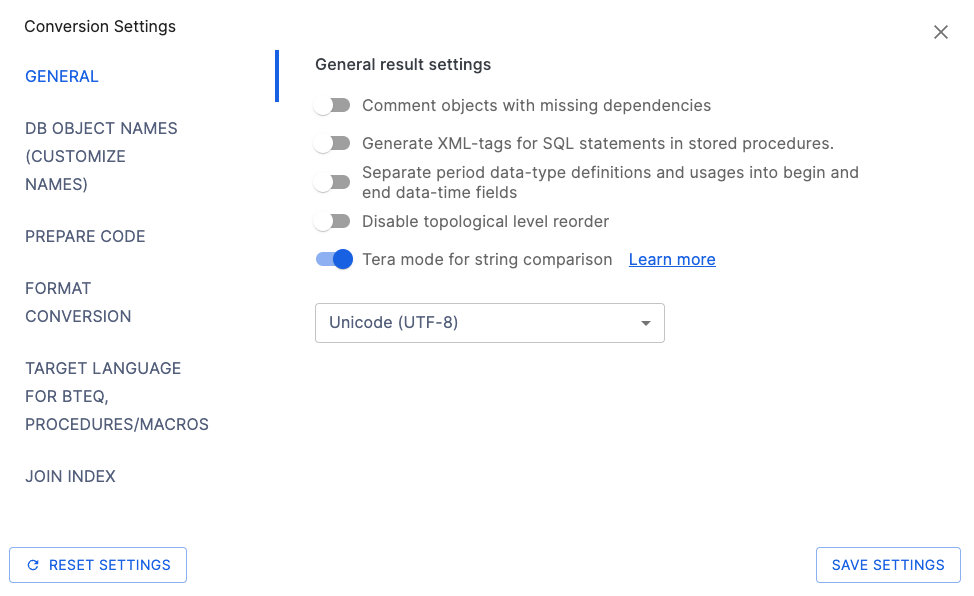Open the Unicode (UTF-8) encoding dropdown
This screenshot has height=596, width=974.
coord(489,323)
